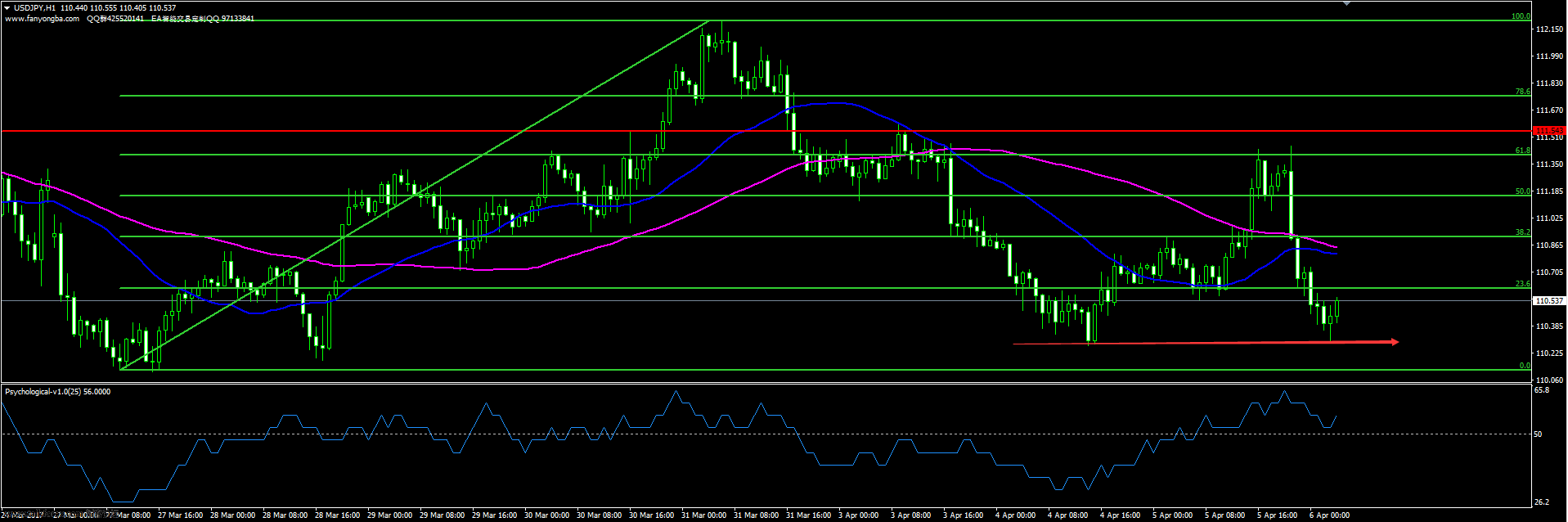1568x522 pixels.
Task: Click the Fibonacci 50.0 level label
Action: pos(1522,191)
